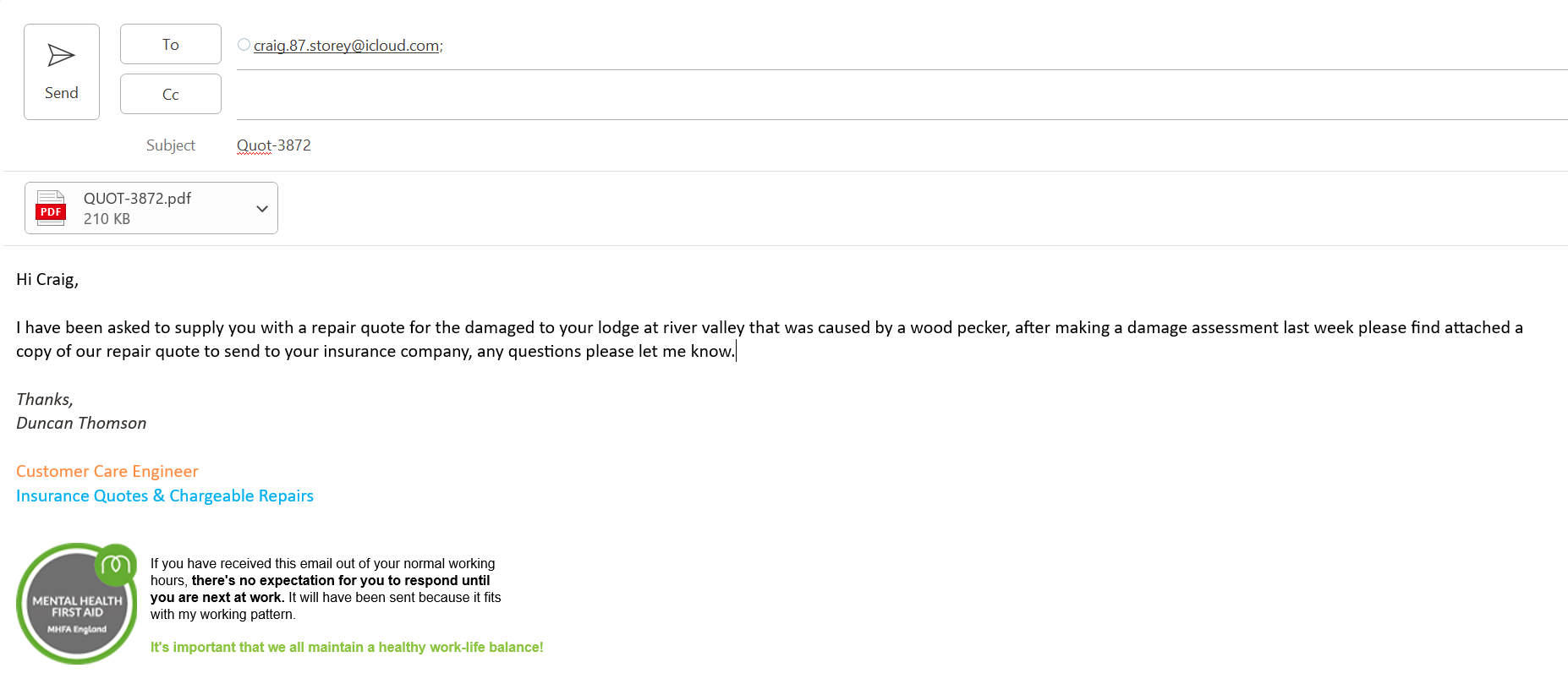Click "Insurance Quotes & Chargeable Repairs" text
This screenshot has width=1568, height=679.
pyautogui.click(x=165, y=496)
